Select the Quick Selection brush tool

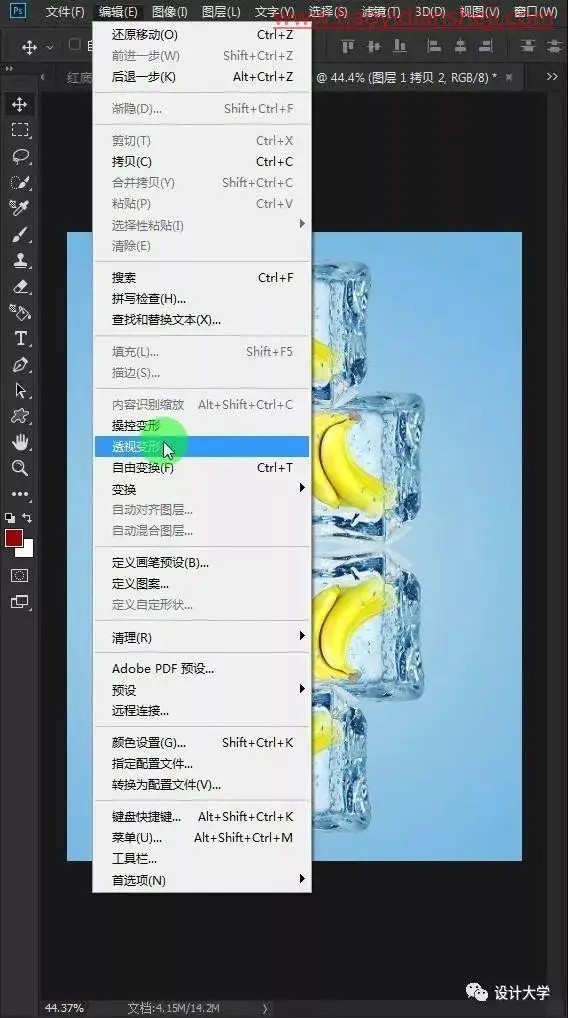tap(19, 182)
